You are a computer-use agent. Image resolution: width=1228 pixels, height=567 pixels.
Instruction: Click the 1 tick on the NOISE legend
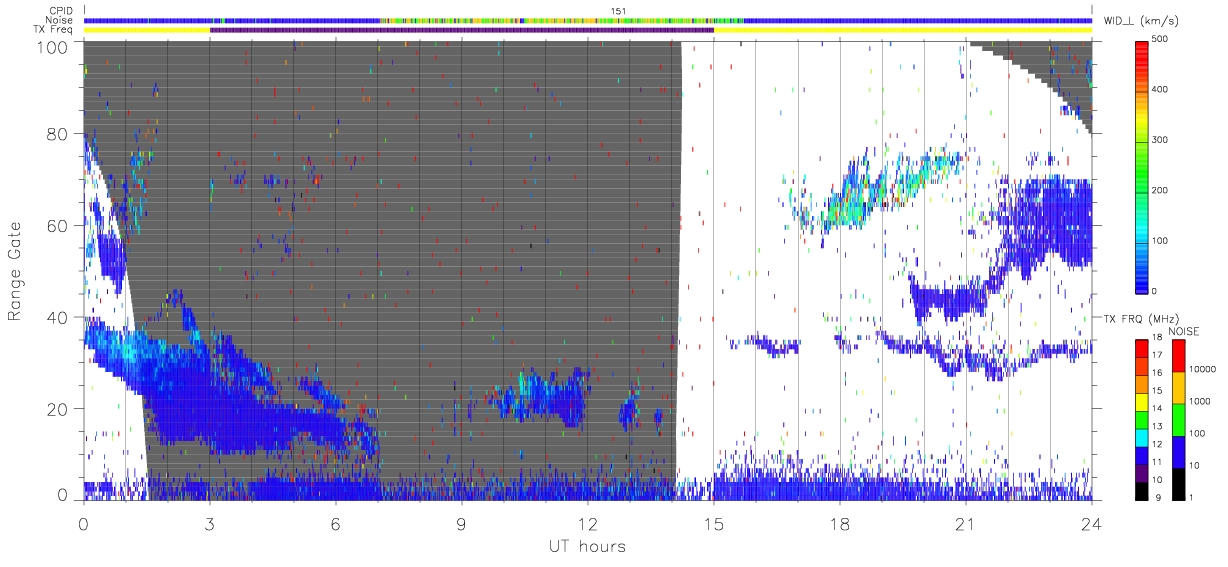click(1192, 497)
